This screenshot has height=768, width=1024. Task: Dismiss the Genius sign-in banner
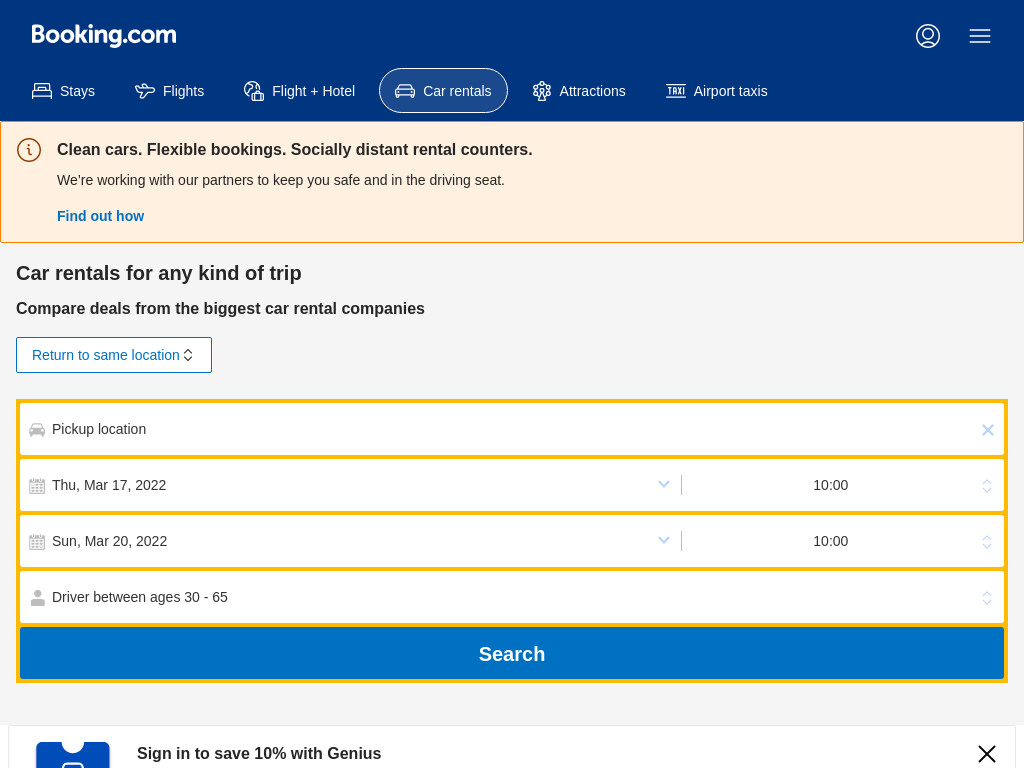tap(987, 754)
